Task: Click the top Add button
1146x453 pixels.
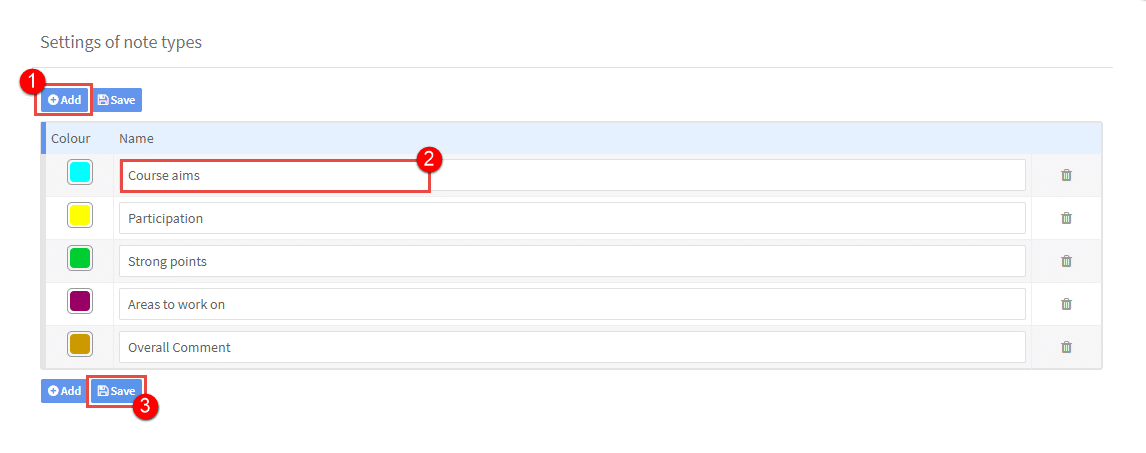Action: point(64,100)
